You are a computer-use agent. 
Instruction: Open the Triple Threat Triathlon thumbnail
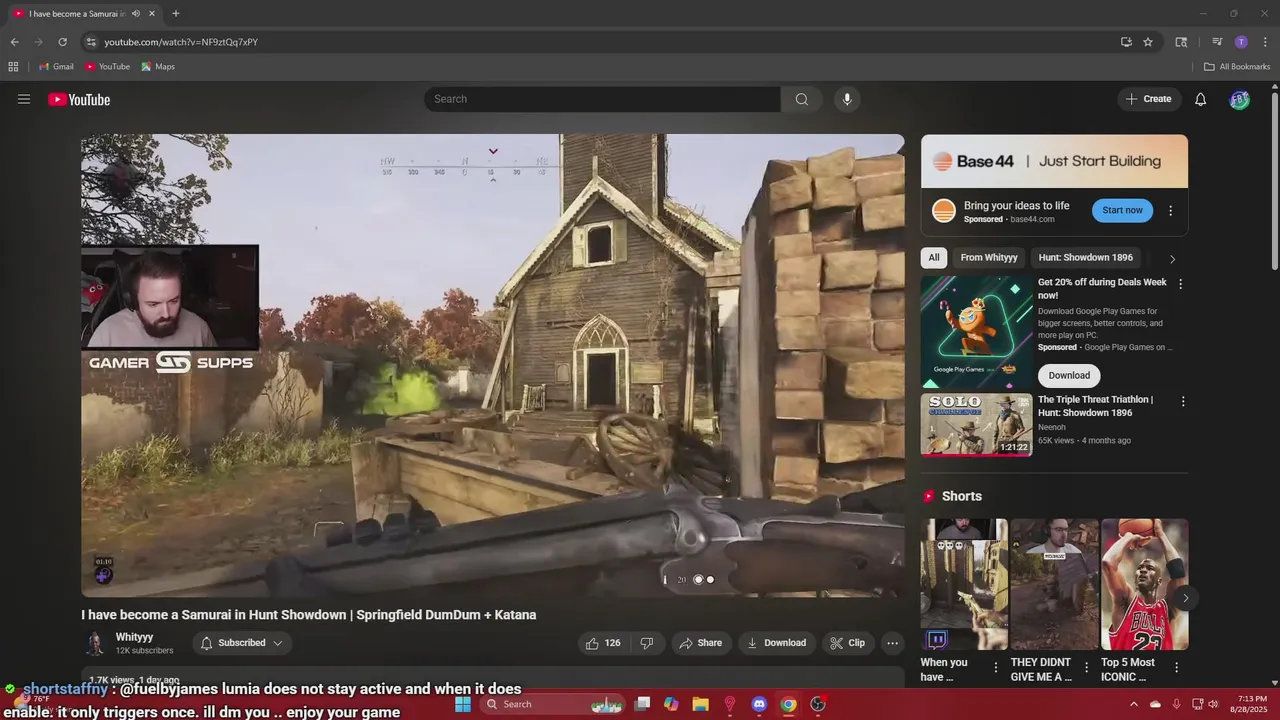pos(976,424)
